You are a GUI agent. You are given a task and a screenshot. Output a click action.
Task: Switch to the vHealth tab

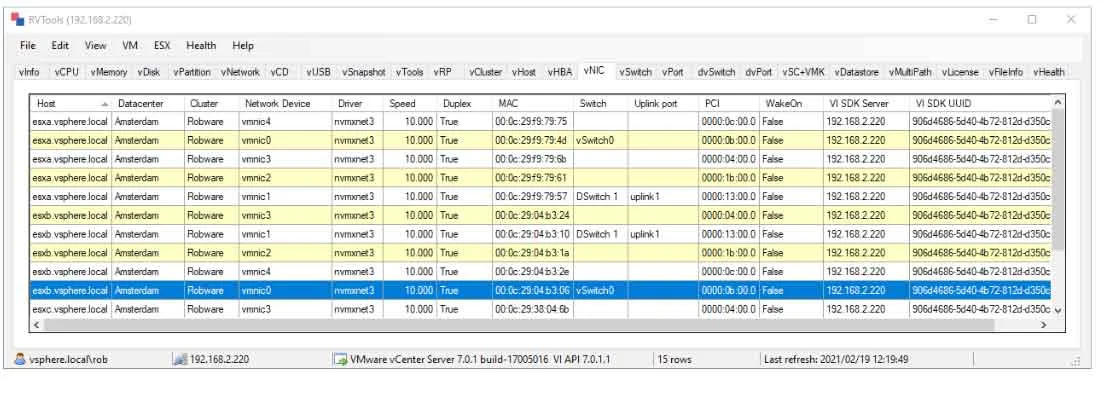(1048, 72)
